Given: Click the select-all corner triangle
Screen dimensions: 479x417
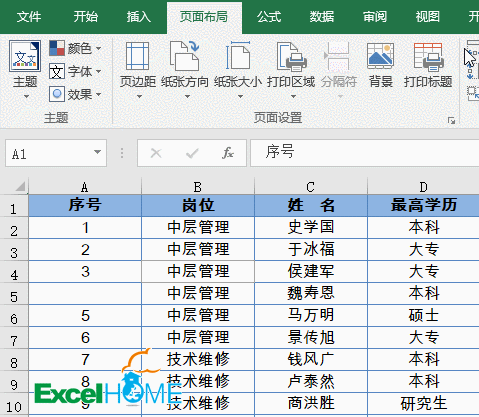Looking at the screenshot, I should pyautogui.click(x=20, y=186).
